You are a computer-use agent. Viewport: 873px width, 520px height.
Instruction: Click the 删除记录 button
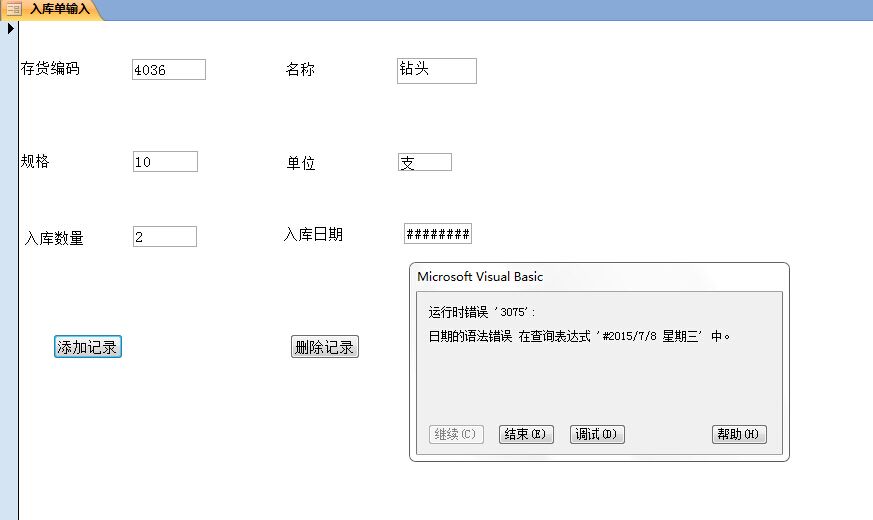(x=325, y=347)
